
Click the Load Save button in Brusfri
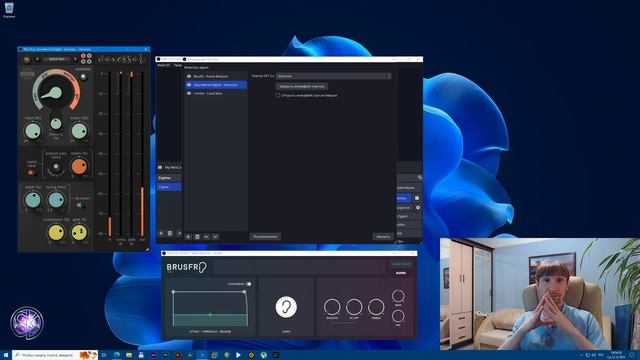point(400,264)
